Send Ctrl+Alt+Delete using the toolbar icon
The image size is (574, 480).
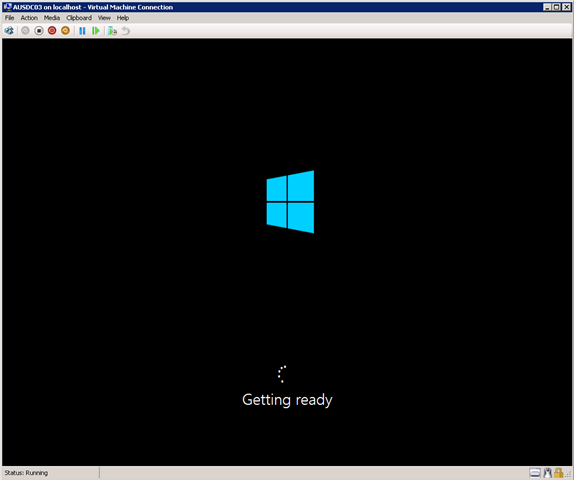tap(9, 31)
